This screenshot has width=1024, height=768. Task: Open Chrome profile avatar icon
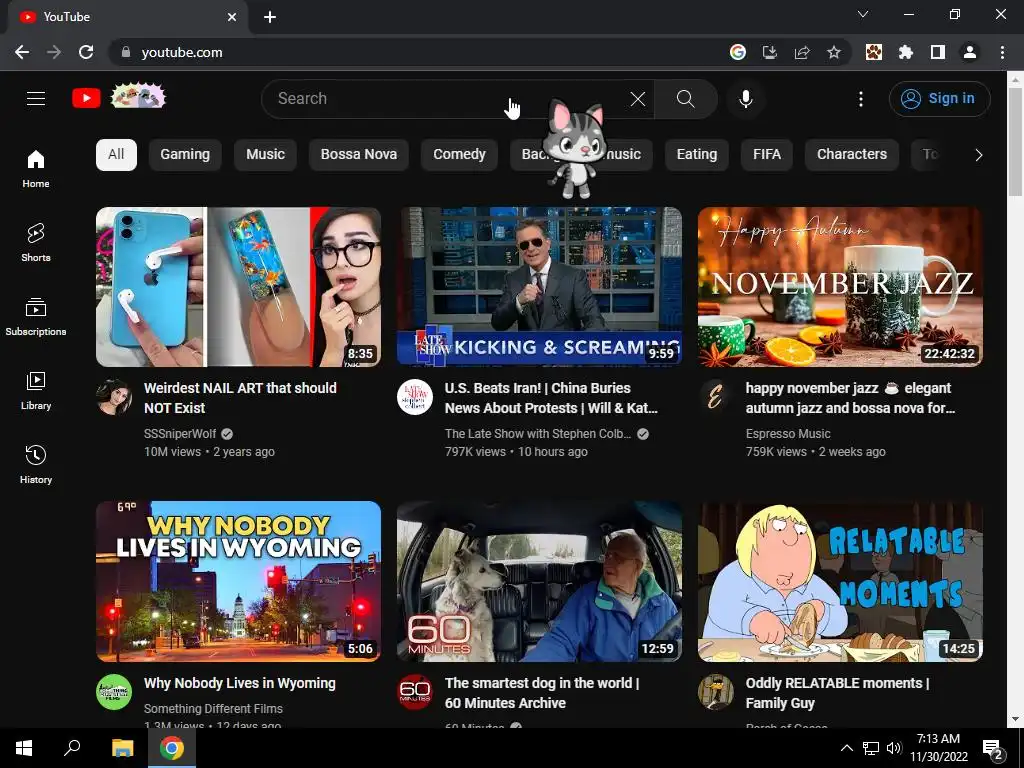(x=970, y=52)
